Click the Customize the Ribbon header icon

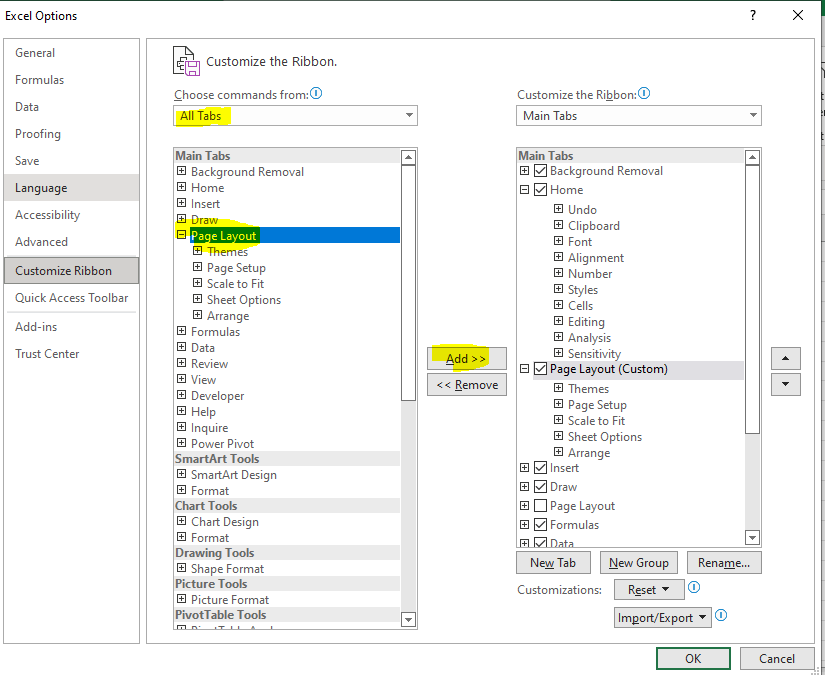186,61
